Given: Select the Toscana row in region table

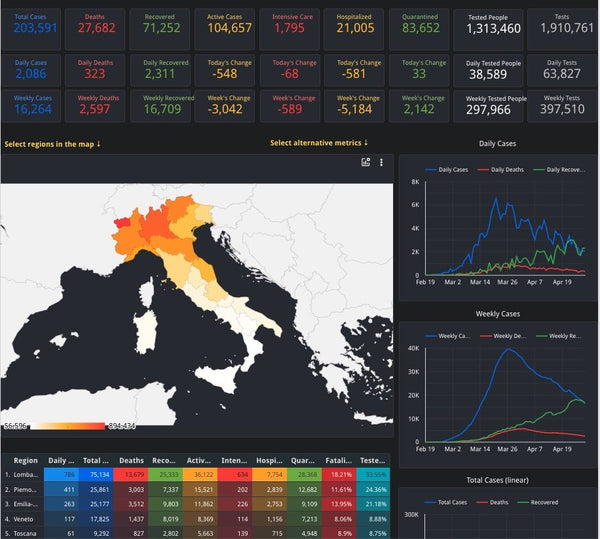Looking at the screenshot, I should 196,533.
